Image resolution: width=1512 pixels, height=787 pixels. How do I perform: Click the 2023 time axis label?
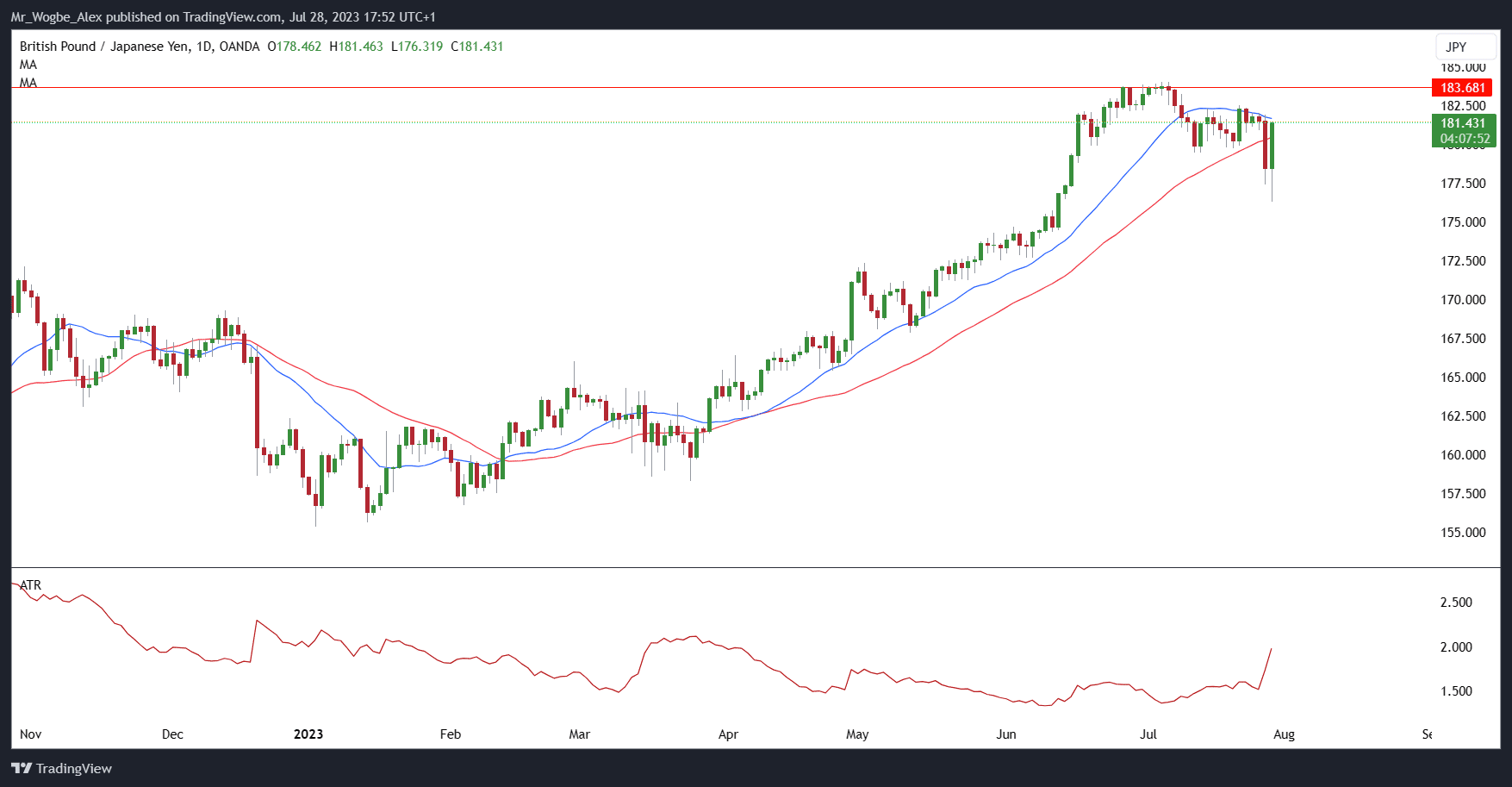click(308, 734)
